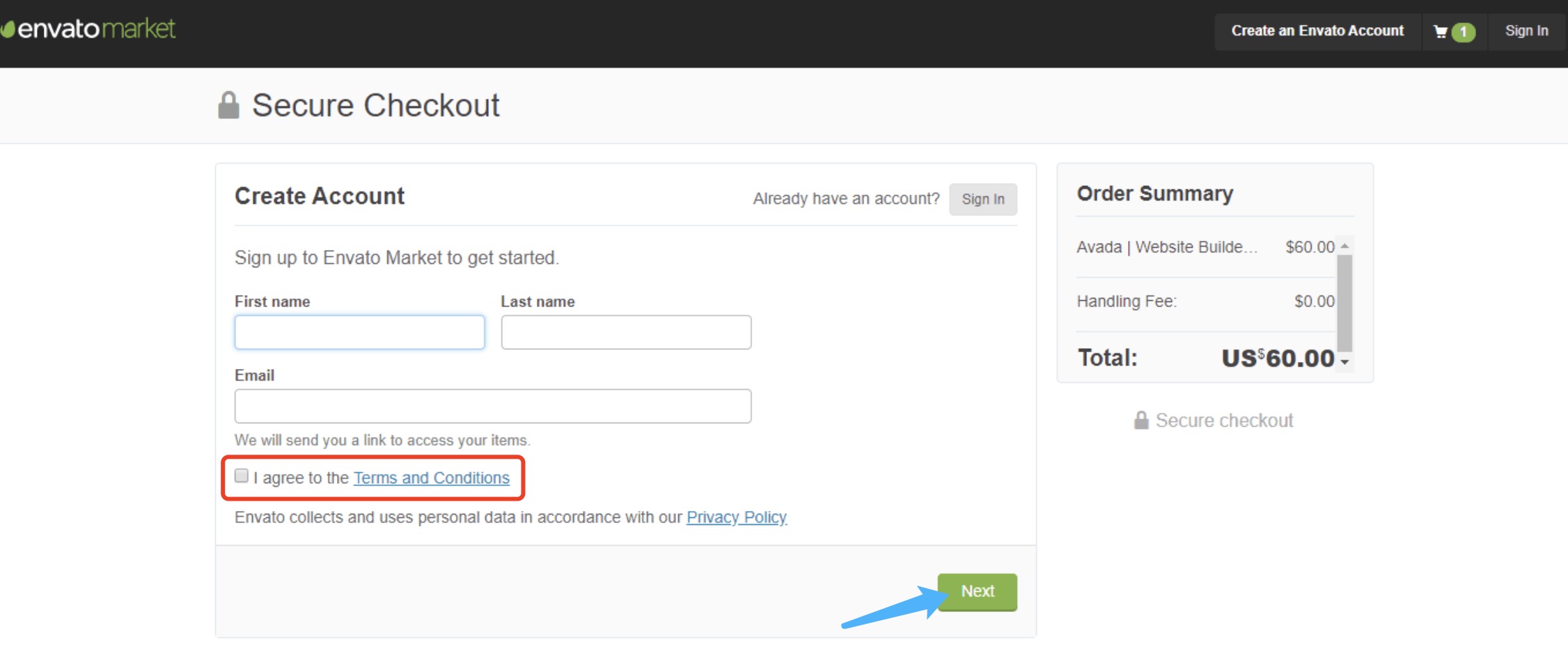1568x667 pixels.
Task: Click into the Email input field
Action: point(493,406)
